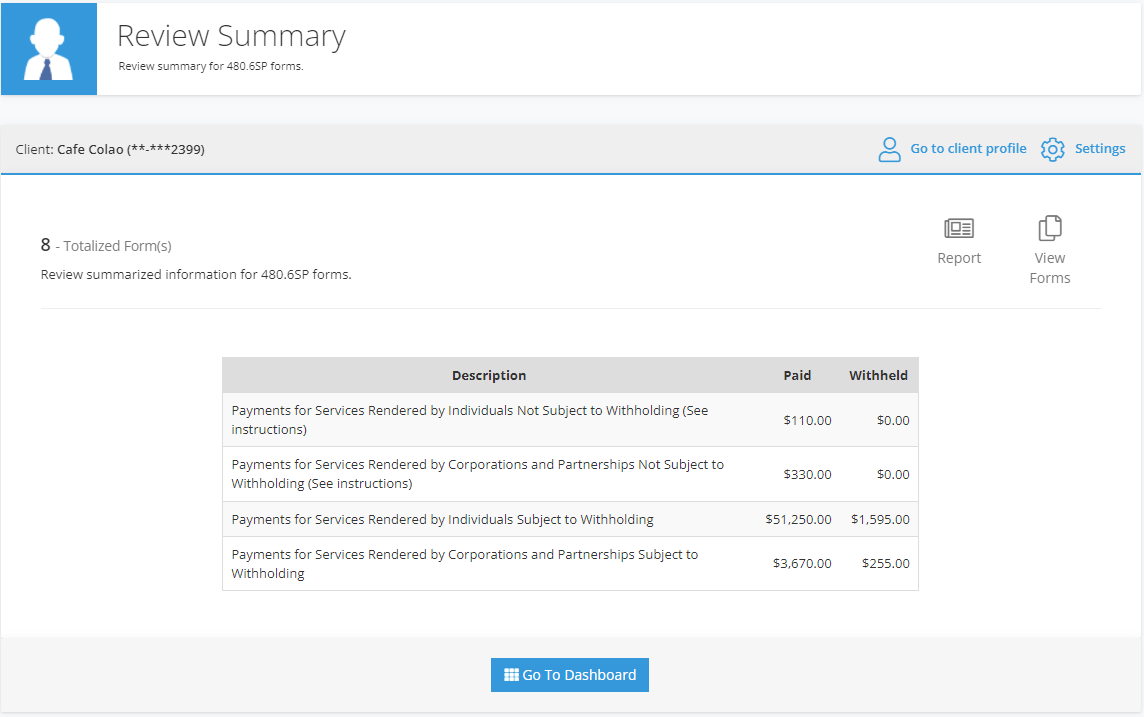
Task: Click the View Forms label
Action: (1049, 268)
